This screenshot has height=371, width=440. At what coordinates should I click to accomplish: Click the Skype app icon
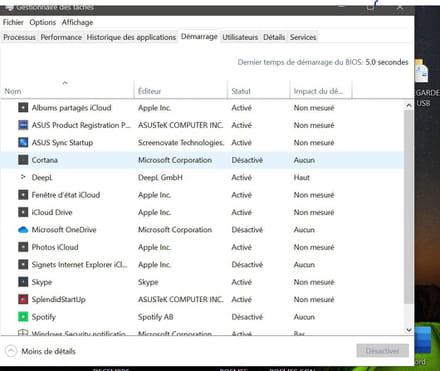23,282
